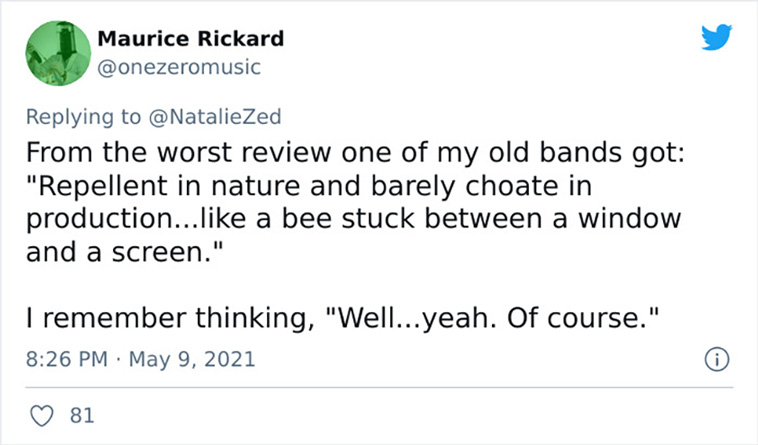Image resolution: width=758 pixels, height=445 pixels.
Task: Click the Twitter bird logo
Action: [x=716, y=37]
